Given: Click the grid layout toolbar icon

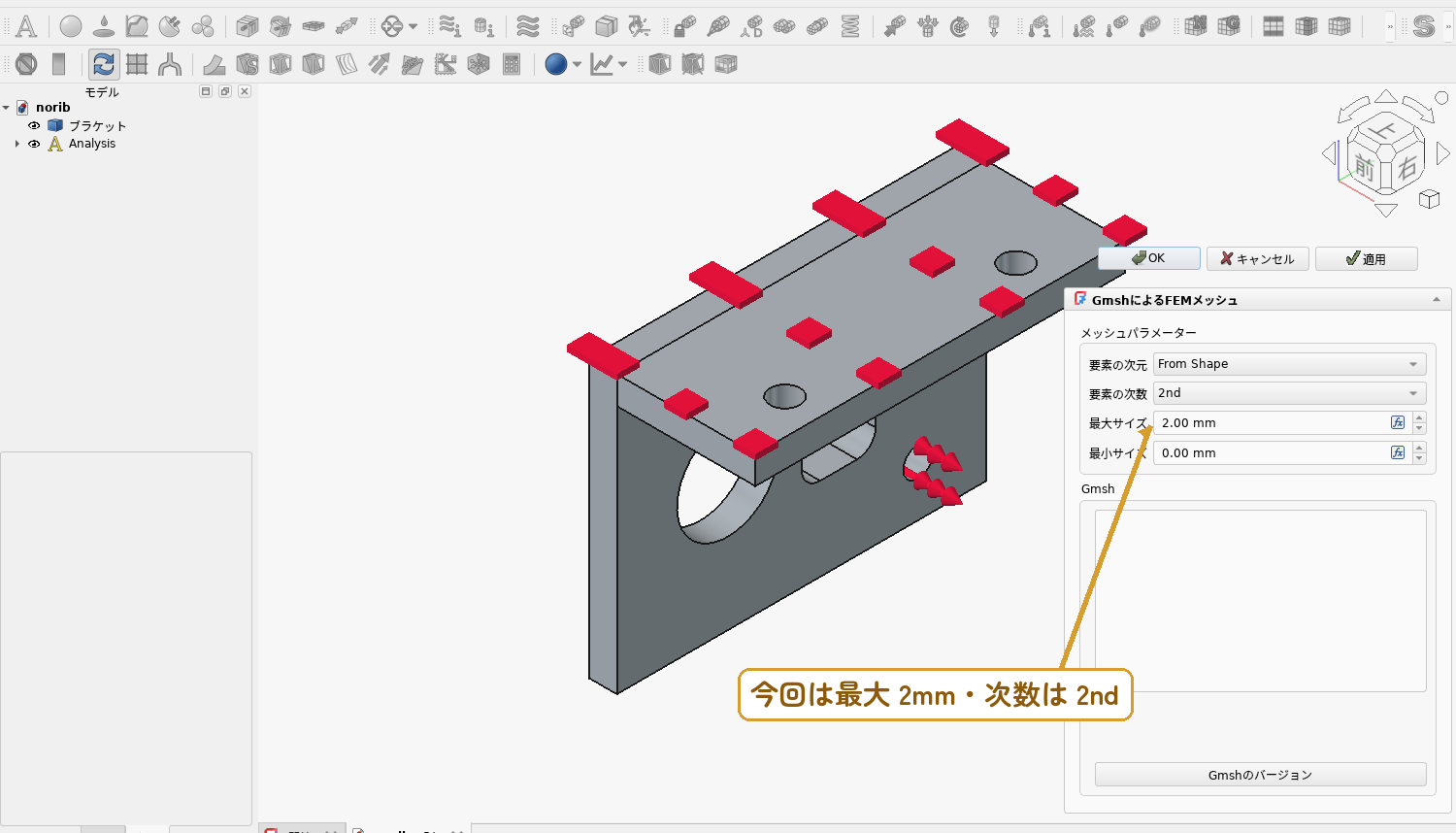Looking at the screenshot, I should tap(137, 64).
